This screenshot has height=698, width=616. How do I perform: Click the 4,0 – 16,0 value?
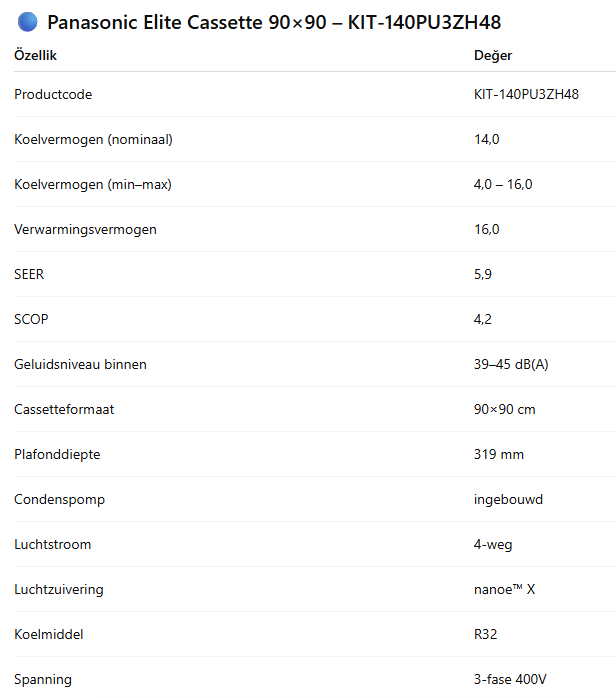click(x=503, y=184)
